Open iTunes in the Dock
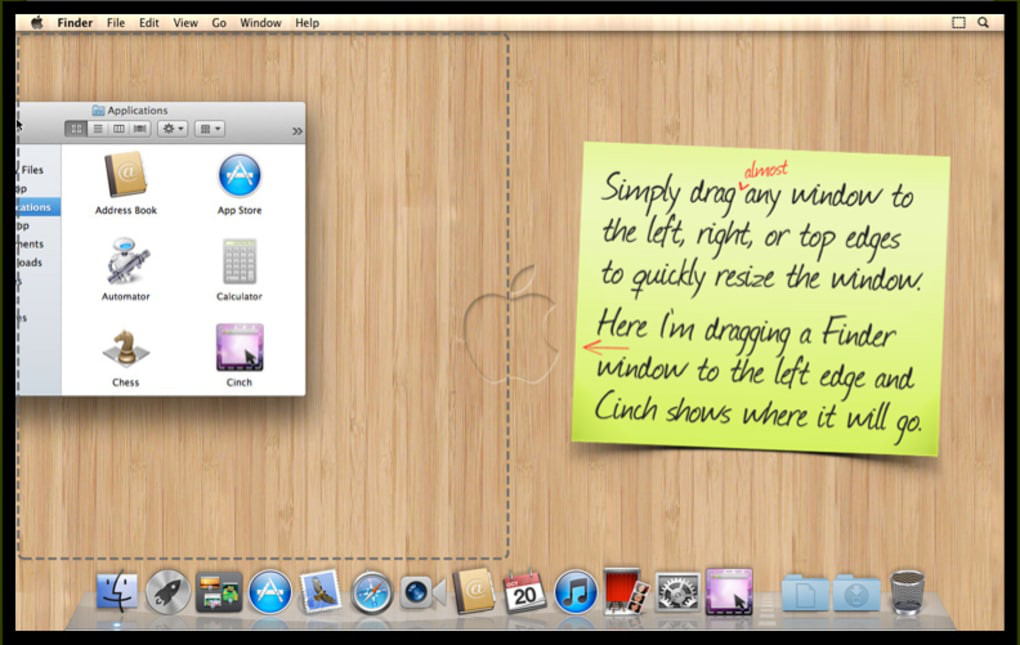The width and height of the screenshot is (1020, 645). tap(575, 592)
